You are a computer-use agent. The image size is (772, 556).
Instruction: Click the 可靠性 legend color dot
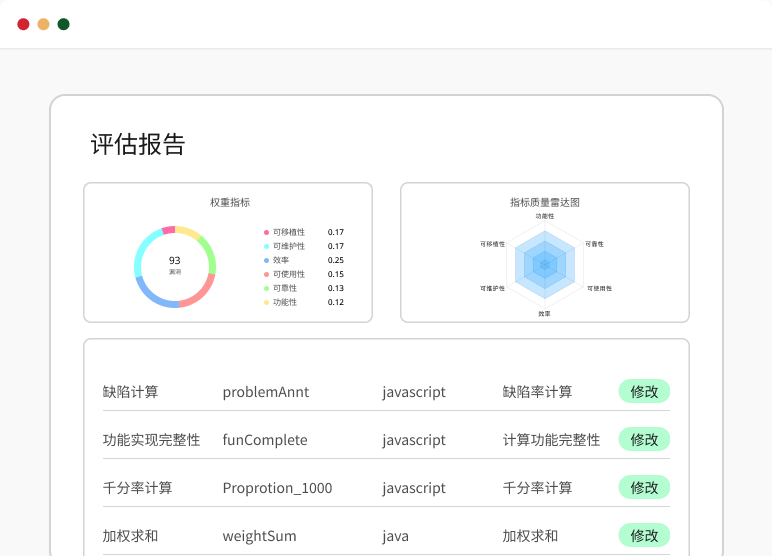[x=266, y=288]
